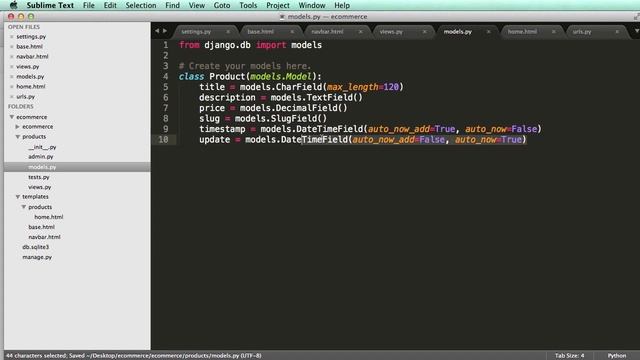Open settings.py from Open Files list
This screenshot has height=360, width=640.
click(31, 37)
